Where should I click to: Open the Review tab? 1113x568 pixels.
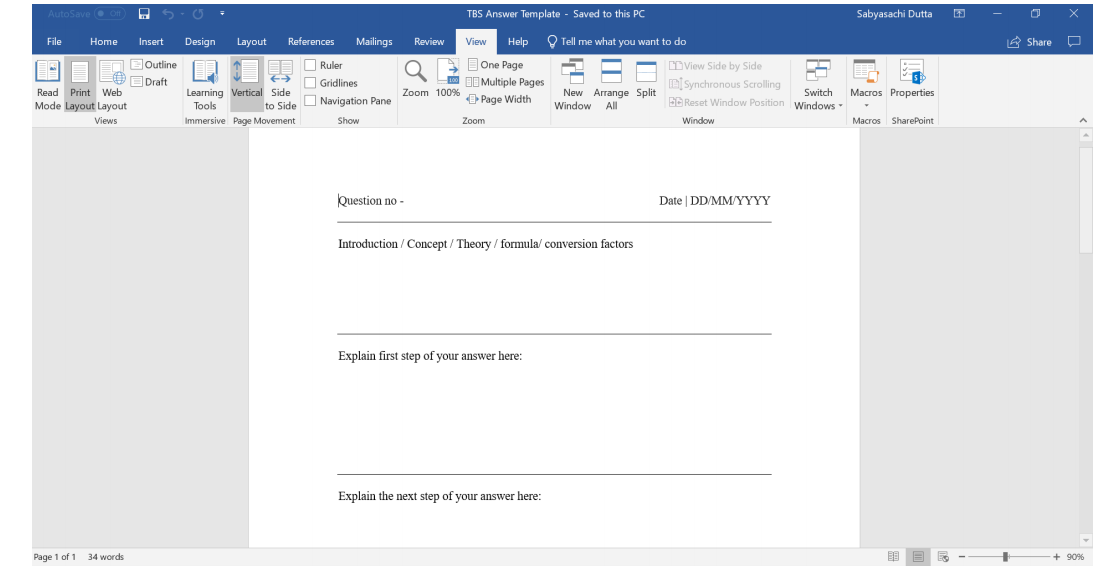429,41
